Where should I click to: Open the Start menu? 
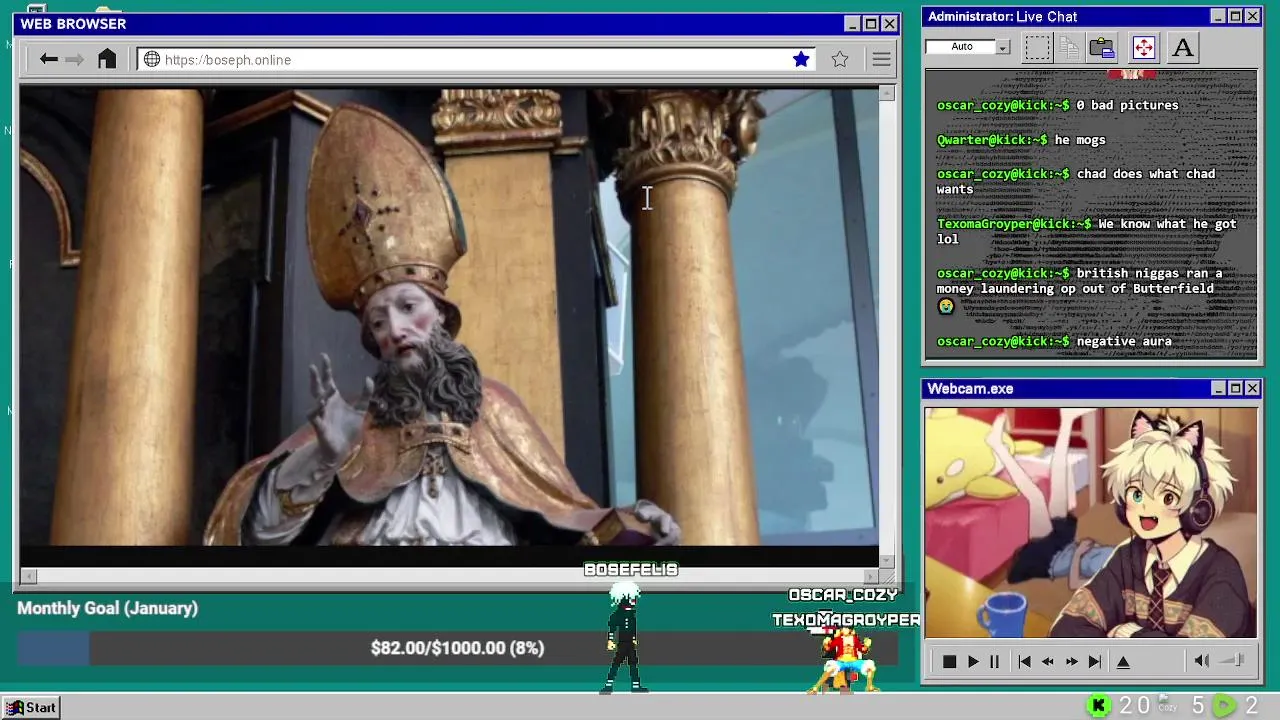click(x=31, y=707)
